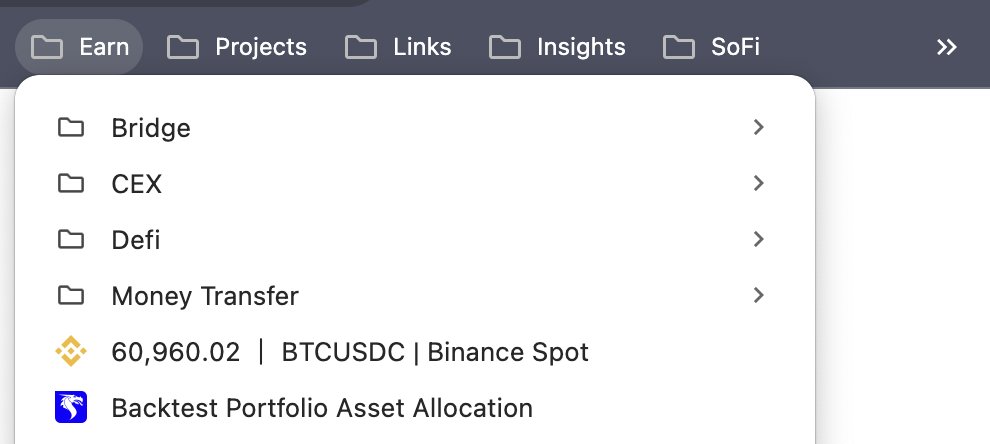Show hidden bookmarks with double chevron

tap(946, 47)
